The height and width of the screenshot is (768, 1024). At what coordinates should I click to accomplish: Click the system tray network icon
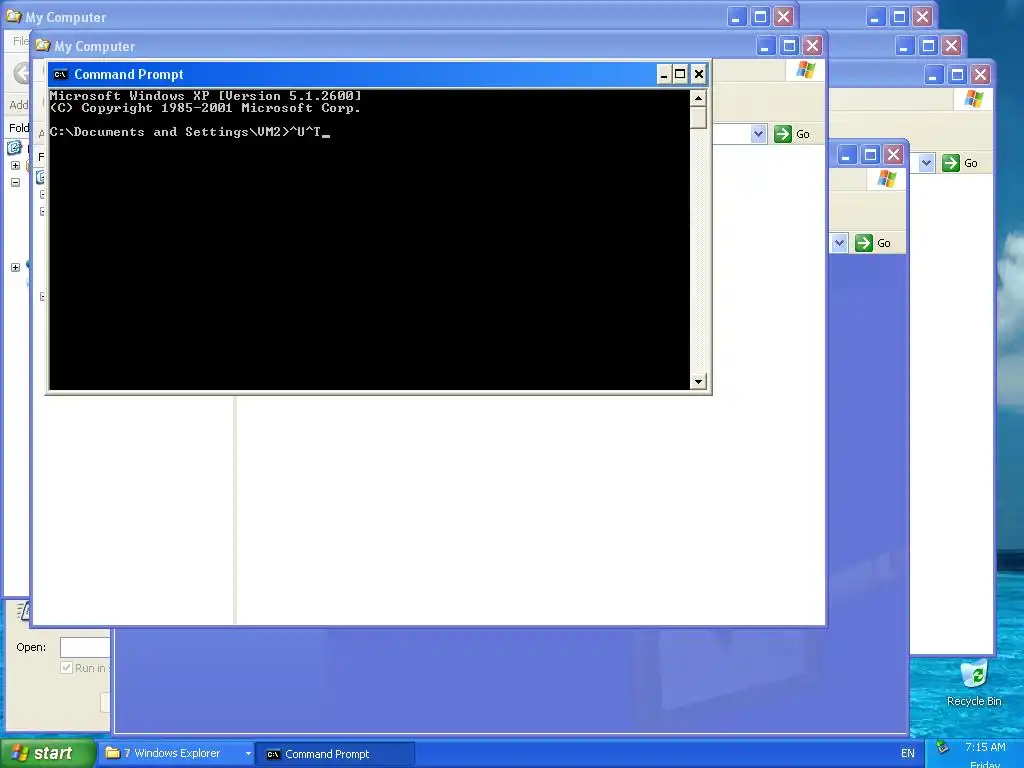tap(942, 746)
